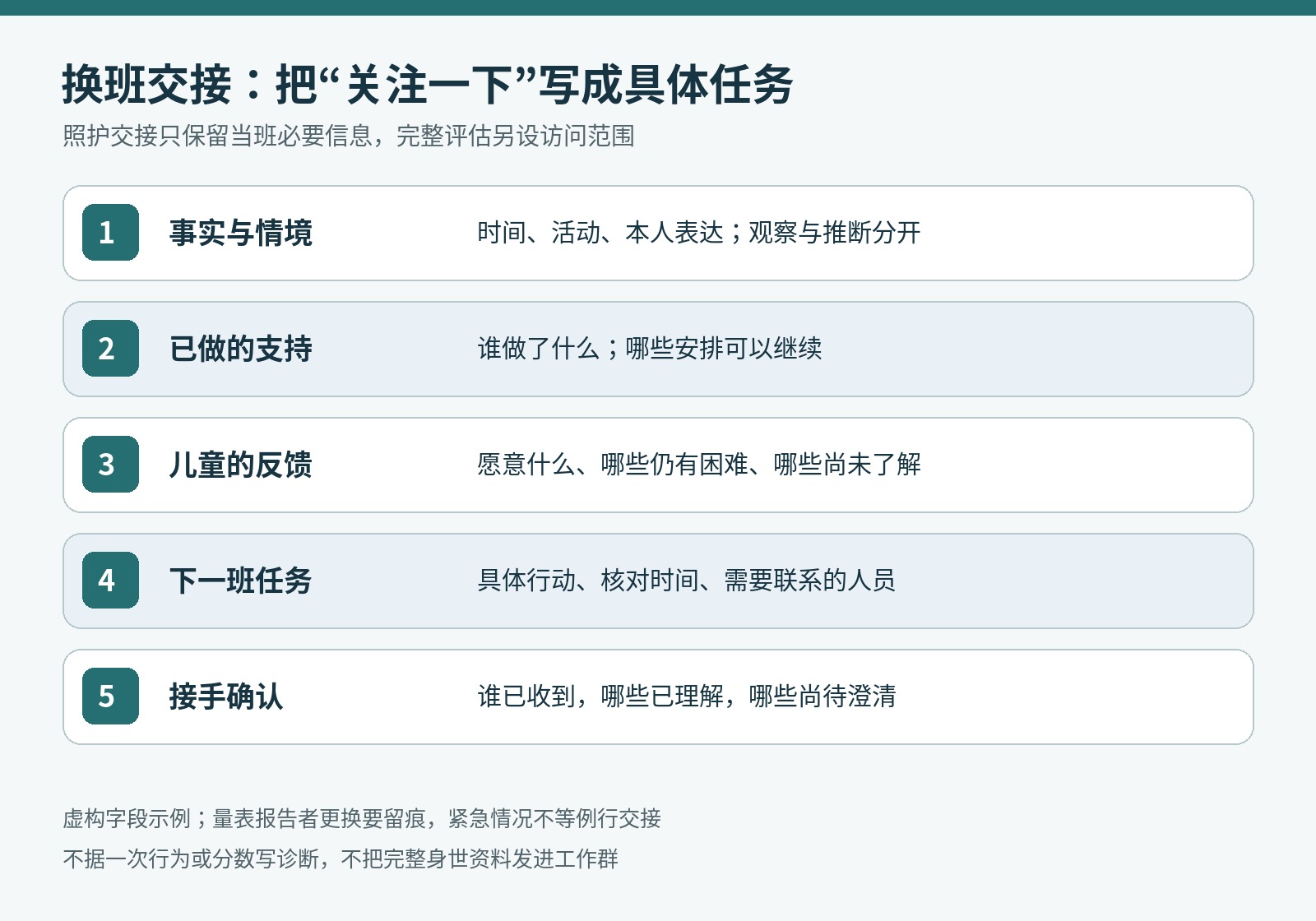Click the footnote starting with 虚构字段示例
The width and height of the screenshot is (1316, 921).
click(x=362, y=818)
